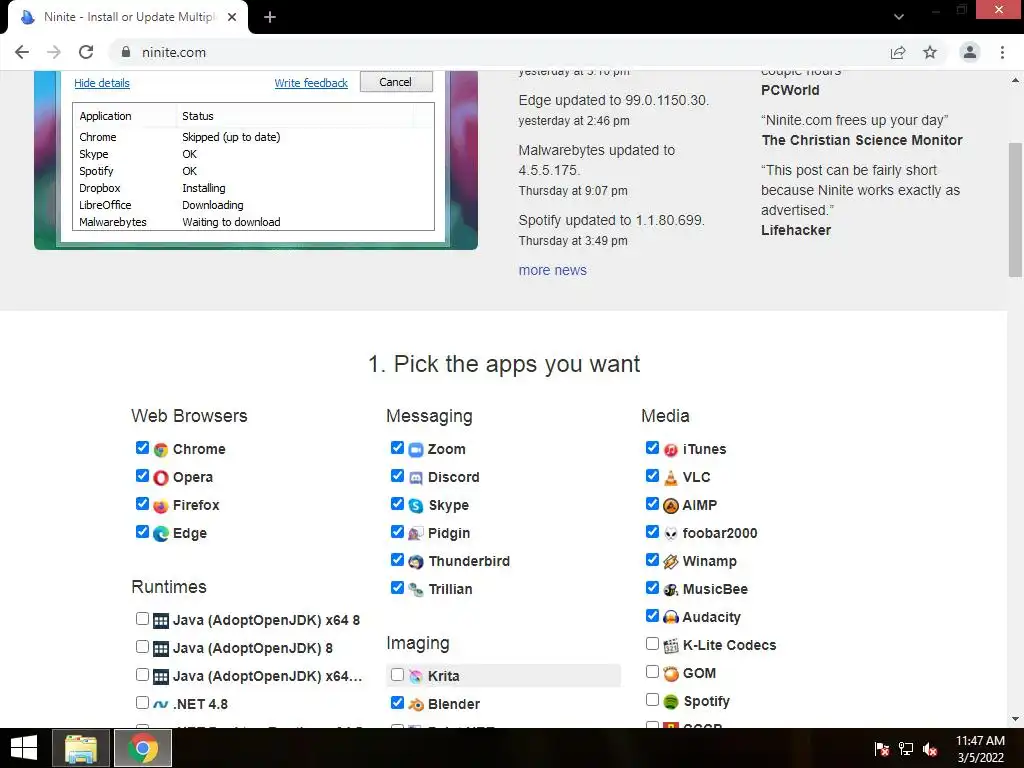
Task: Uncheck the Chrome checkbox
Action: 142,447
